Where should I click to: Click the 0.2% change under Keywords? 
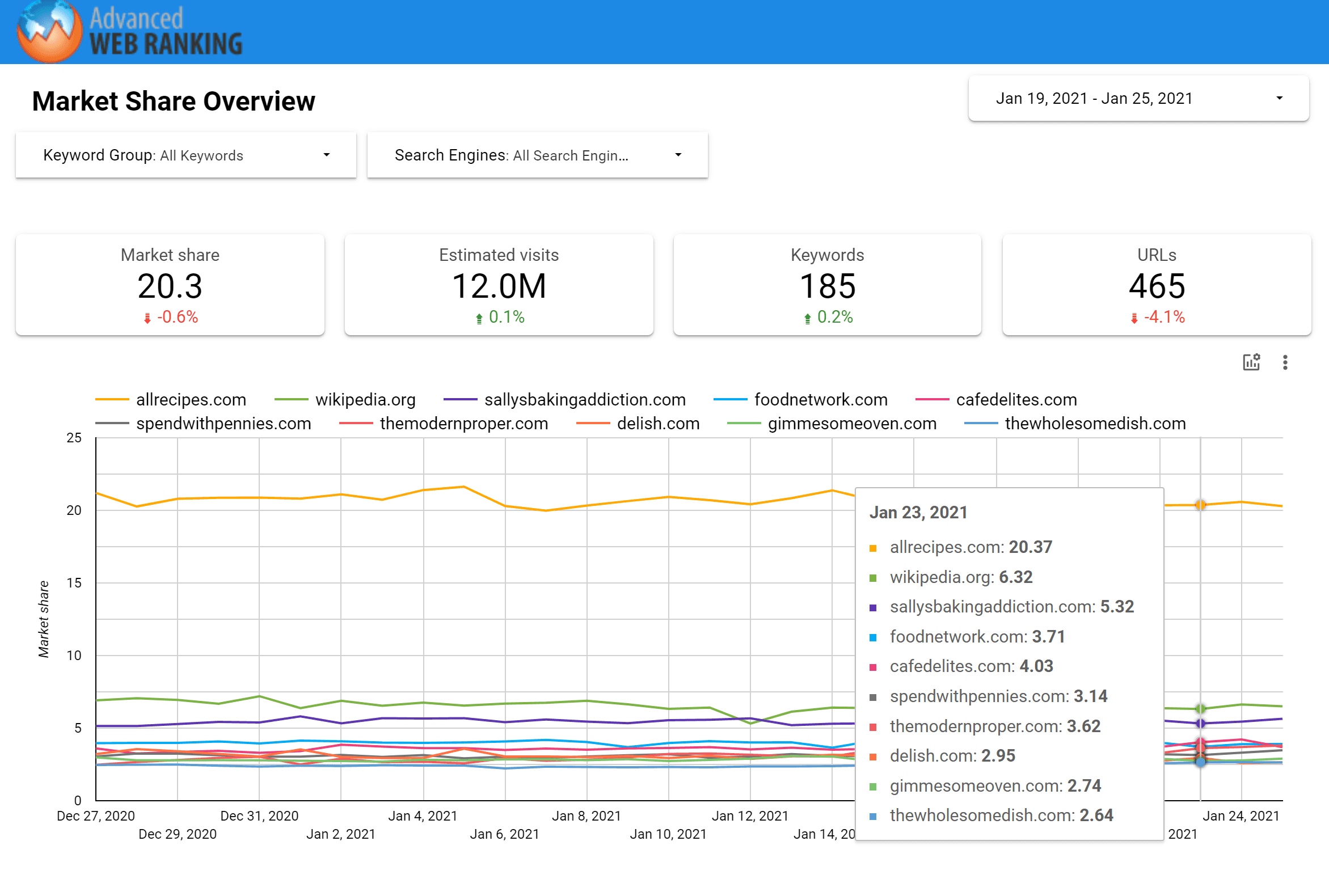click(834, 317)
